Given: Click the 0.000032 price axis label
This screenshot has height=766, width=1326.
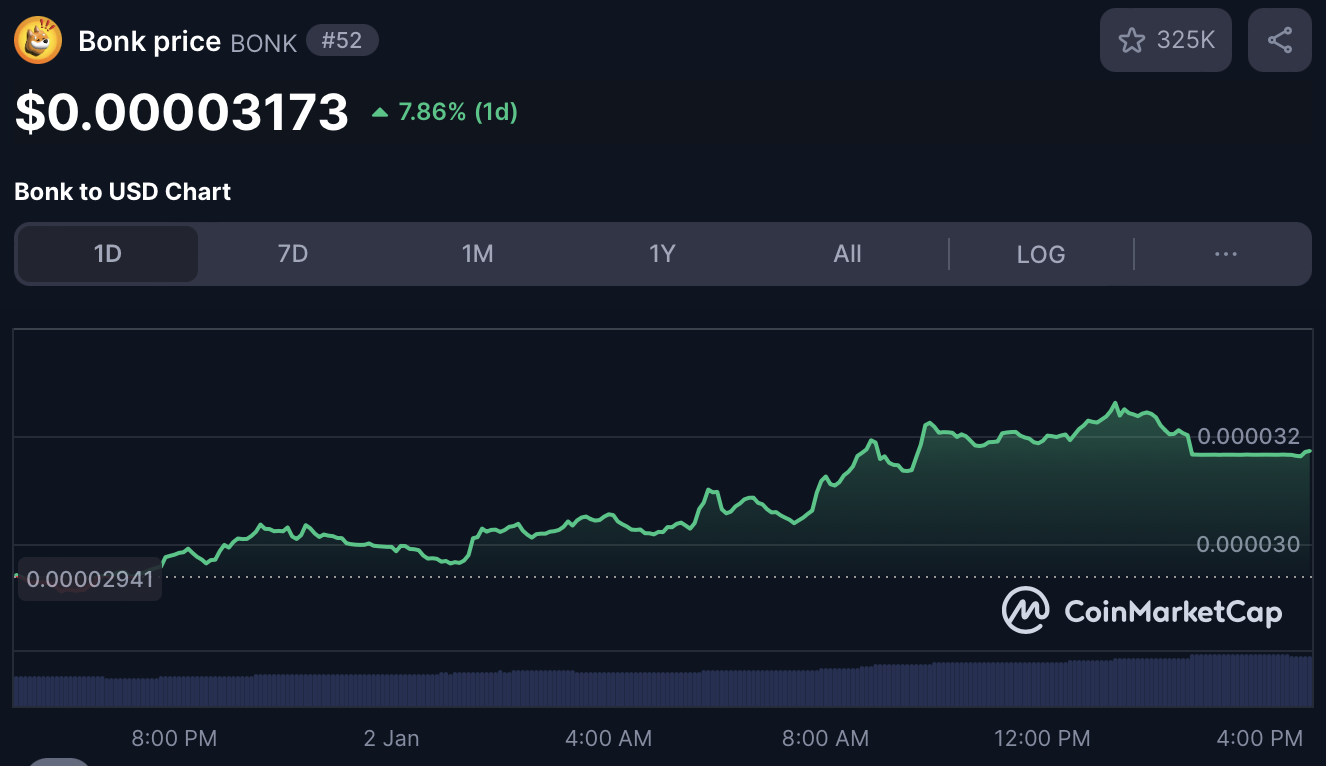Looking at the screenshot, I should [x=1248, y=436].
